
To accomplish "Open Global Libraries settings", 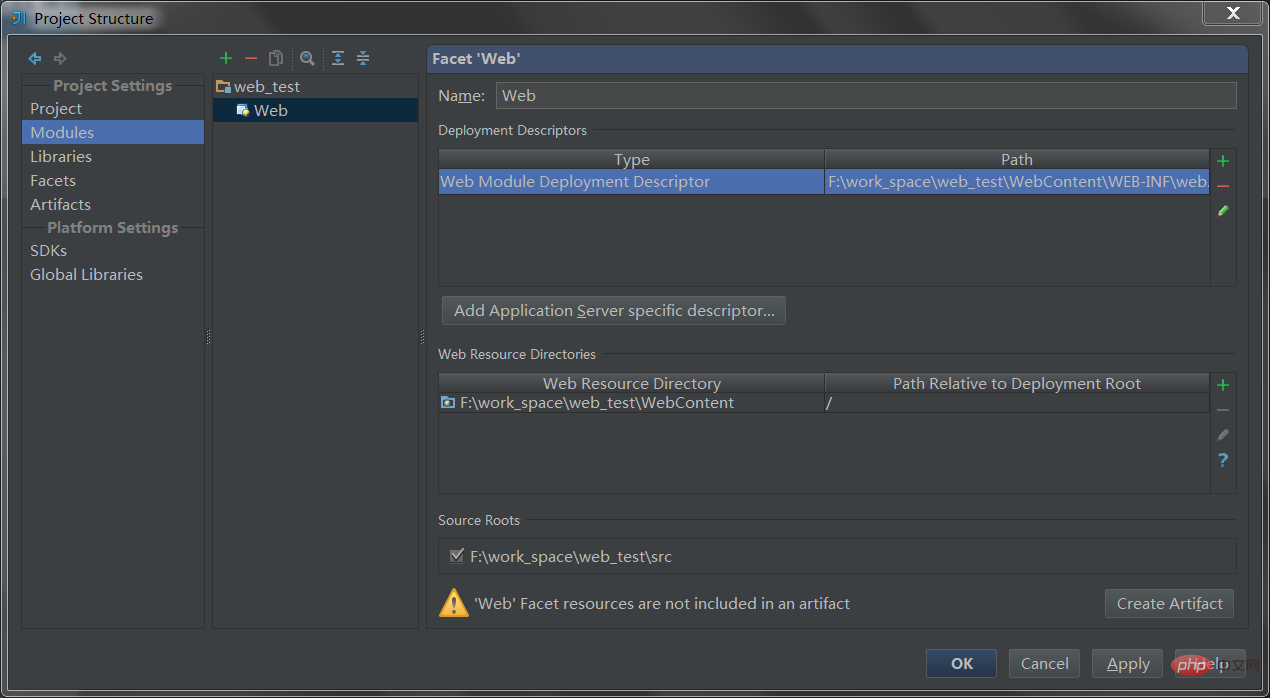I will tap(86, 274).
